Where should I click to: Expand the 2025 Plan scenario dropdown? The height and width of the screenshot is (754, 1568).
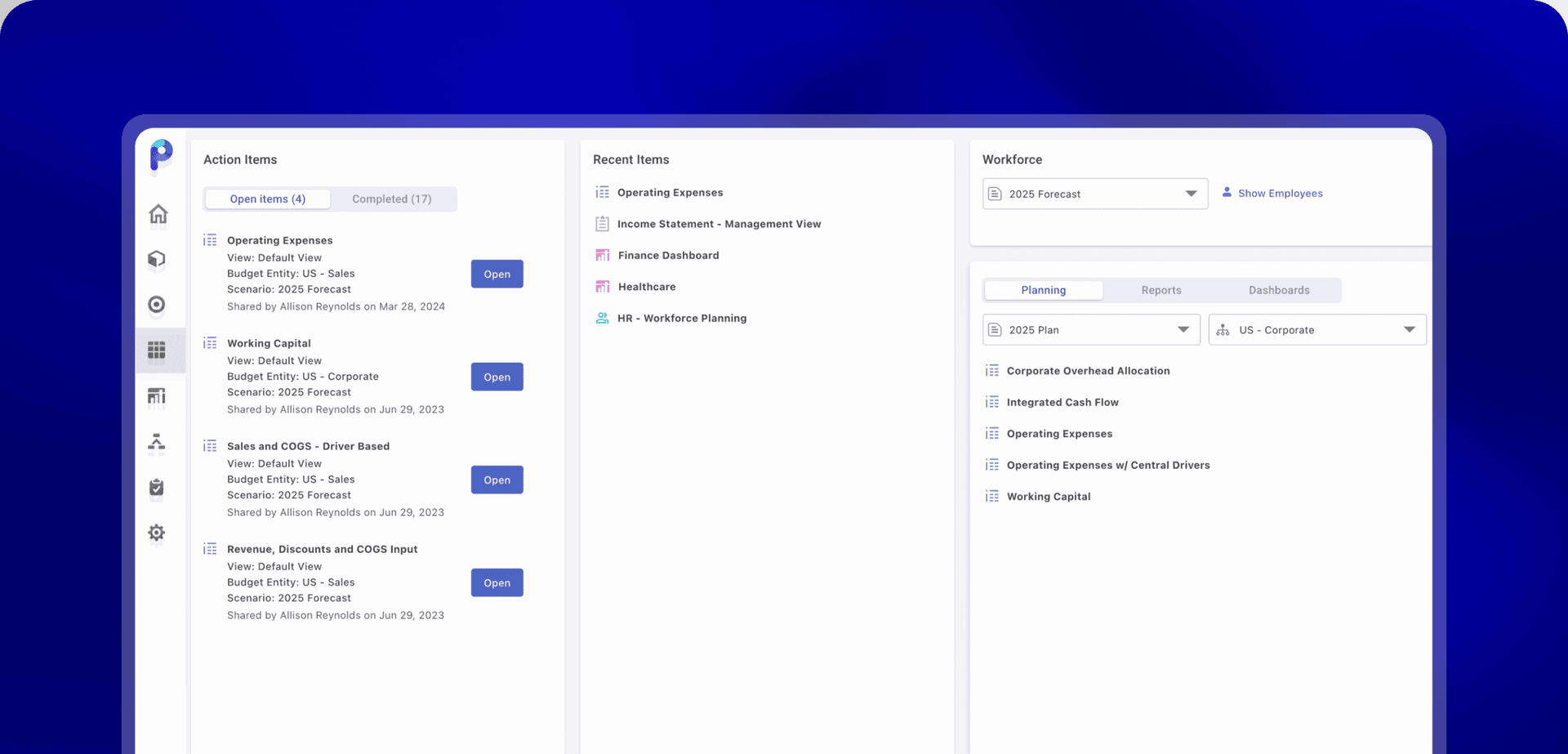coord(1091,330)
